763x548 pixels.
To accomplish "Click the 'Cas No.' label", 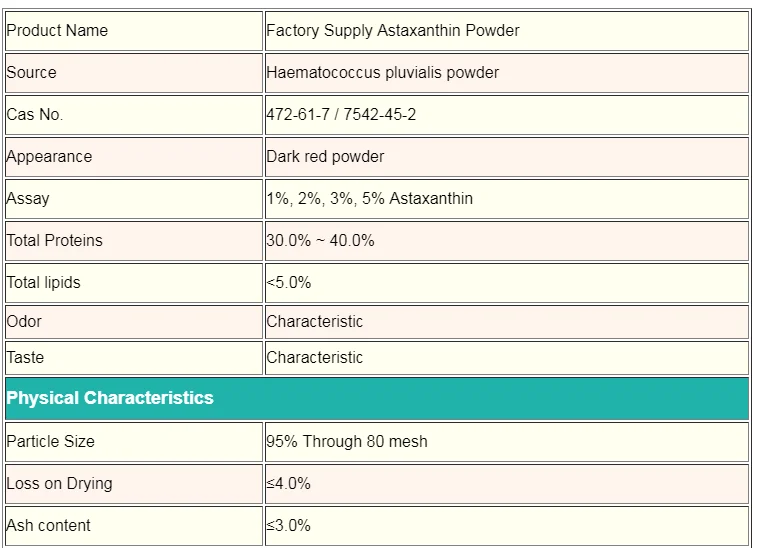I will point(35,114).
